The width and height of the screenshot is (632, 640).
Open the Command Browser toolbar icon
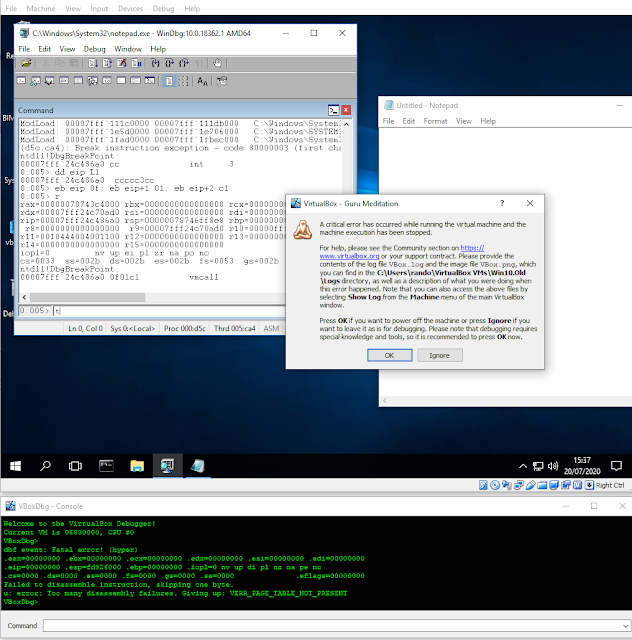tap(150, 80)
